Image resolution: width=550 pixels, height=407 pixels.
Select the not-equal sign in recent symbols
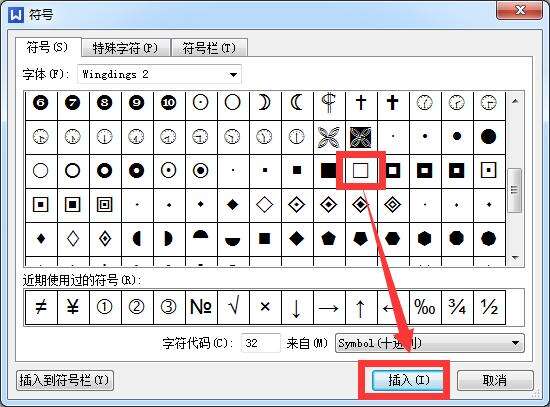pyautogui.click(x=41, y=307)
